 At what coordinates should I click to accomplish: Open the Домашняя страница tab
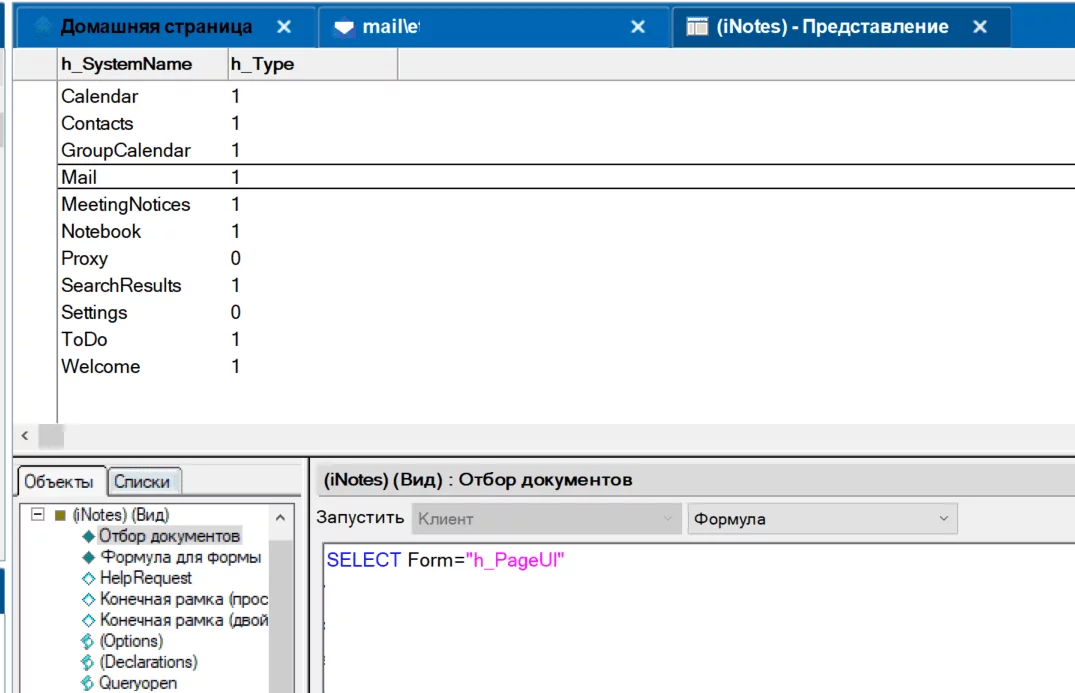coord(155,27)
